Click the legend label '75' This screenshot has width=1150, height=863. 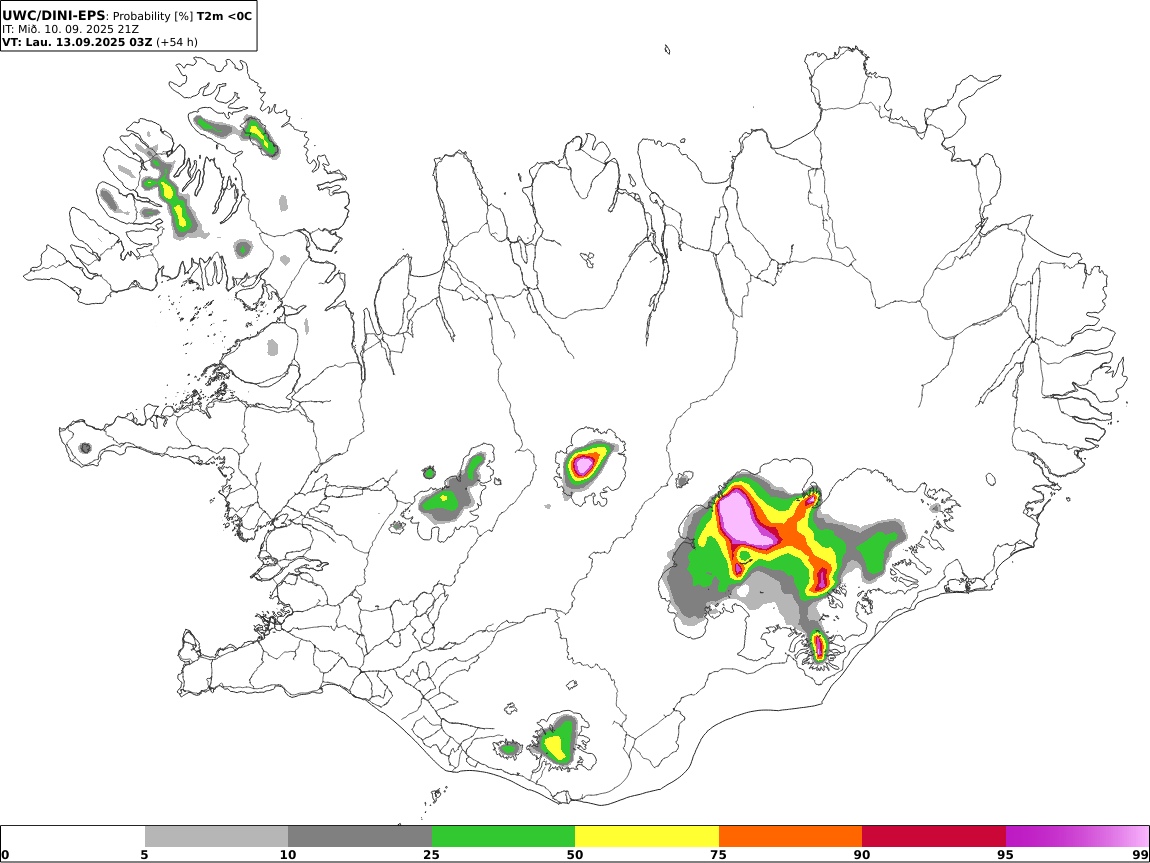(x=719, y=855)
